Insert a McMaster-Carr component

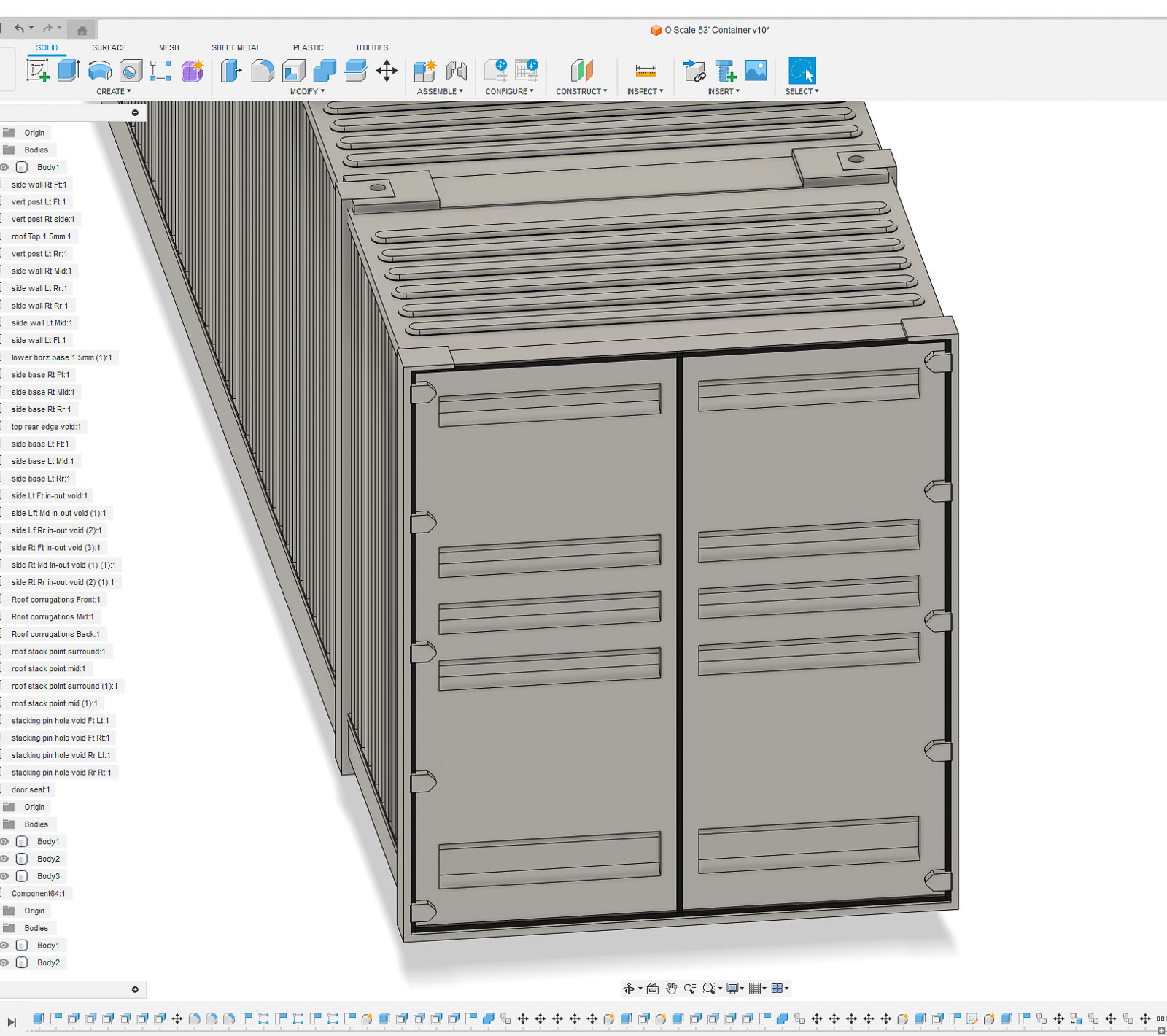click(x=725, y=71)
